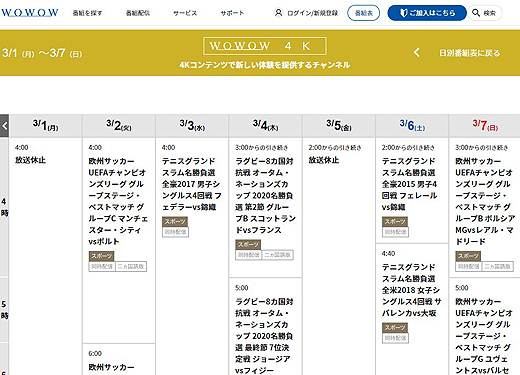The height and width of the screenshot is (375, 520).
Task: Click the スポーツ tag under ボルシアMGvsレアル・マドリード
Action: point(468,256)
